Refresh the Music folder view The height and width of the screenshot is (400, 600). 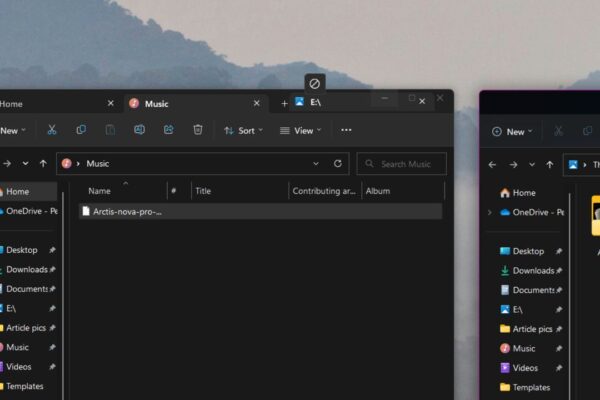click(338, 164)
